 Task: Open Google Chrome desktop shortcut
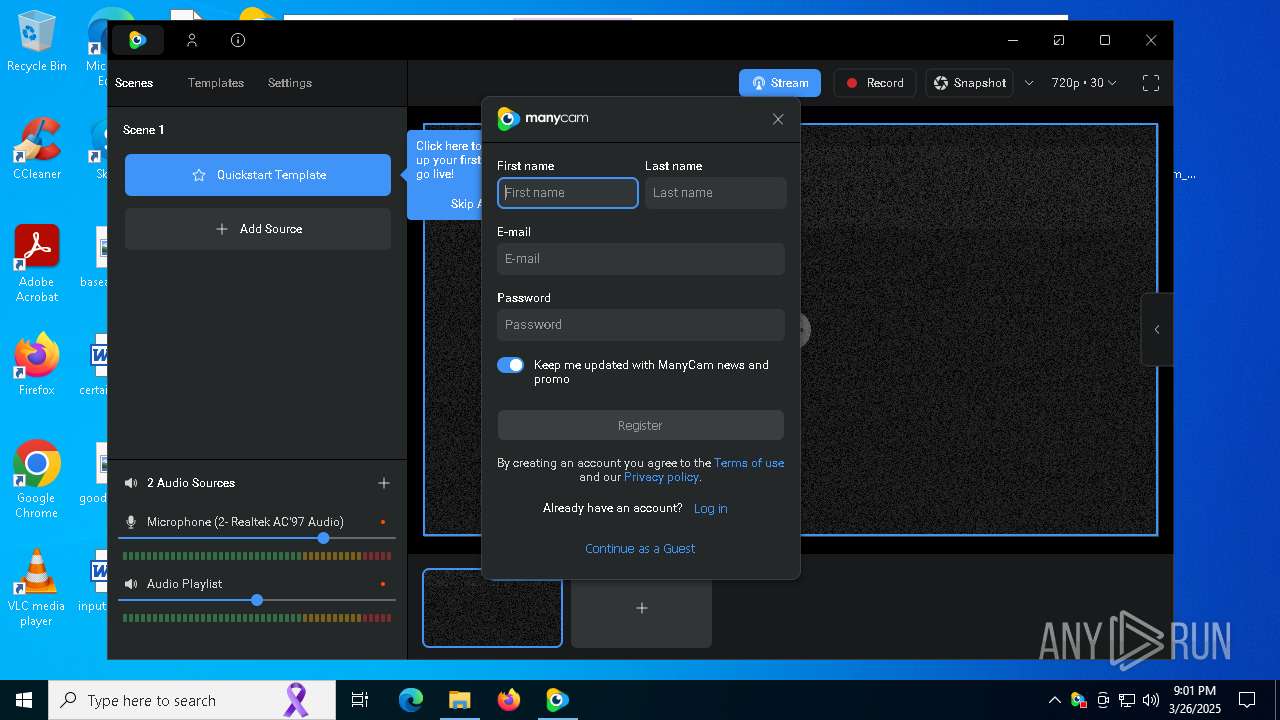(36, 479)
